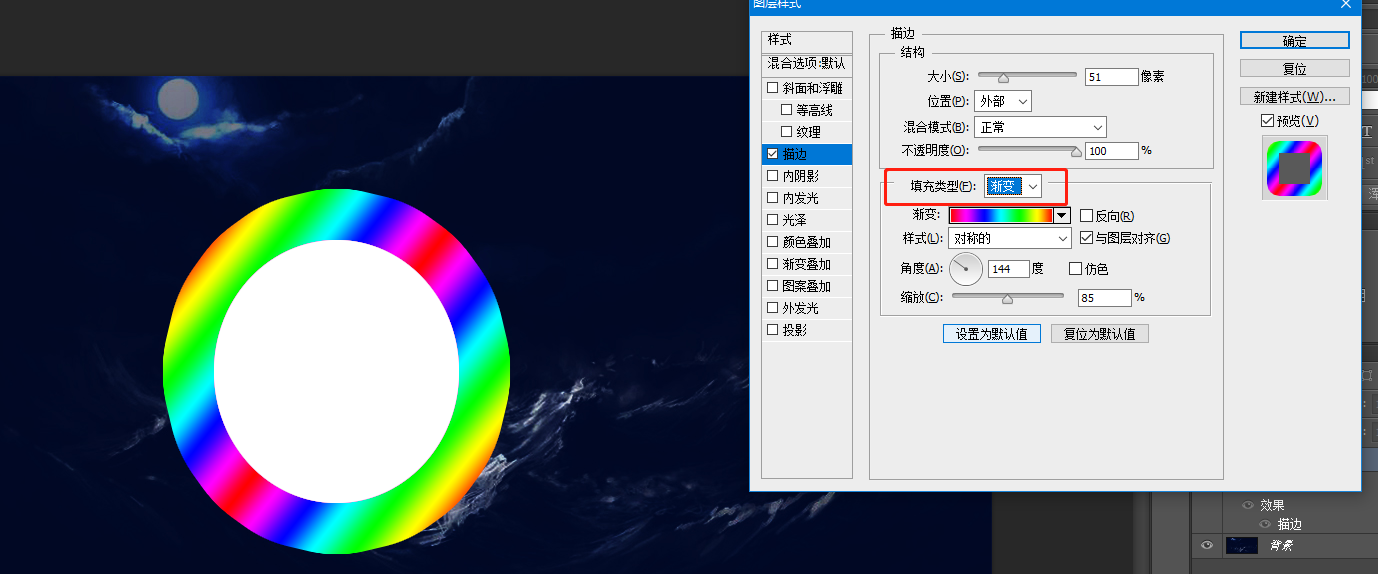Click the angle field showing 144
1378x574 pixels.
click(x=1008, y=269)
